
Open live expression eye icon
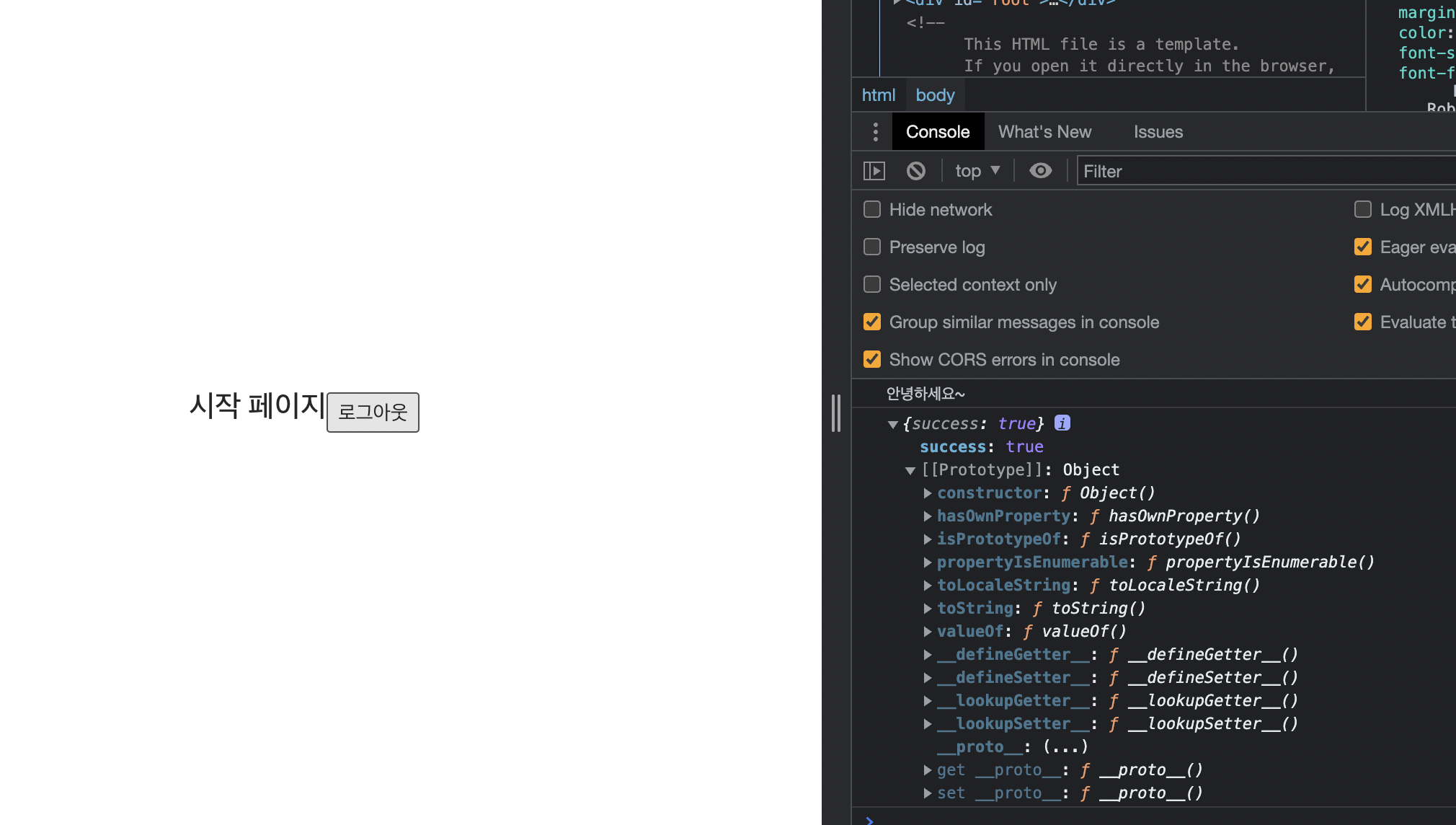pyautogui.click(x=1040, y=171)
